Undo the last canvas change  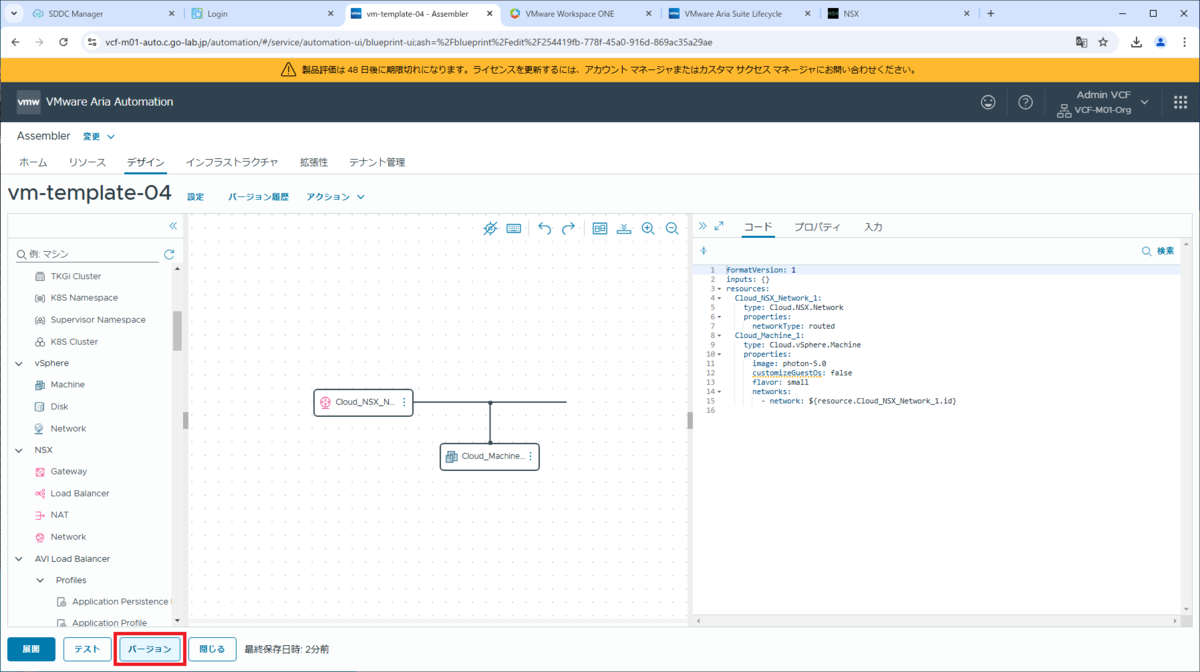(x=545, y=228)
